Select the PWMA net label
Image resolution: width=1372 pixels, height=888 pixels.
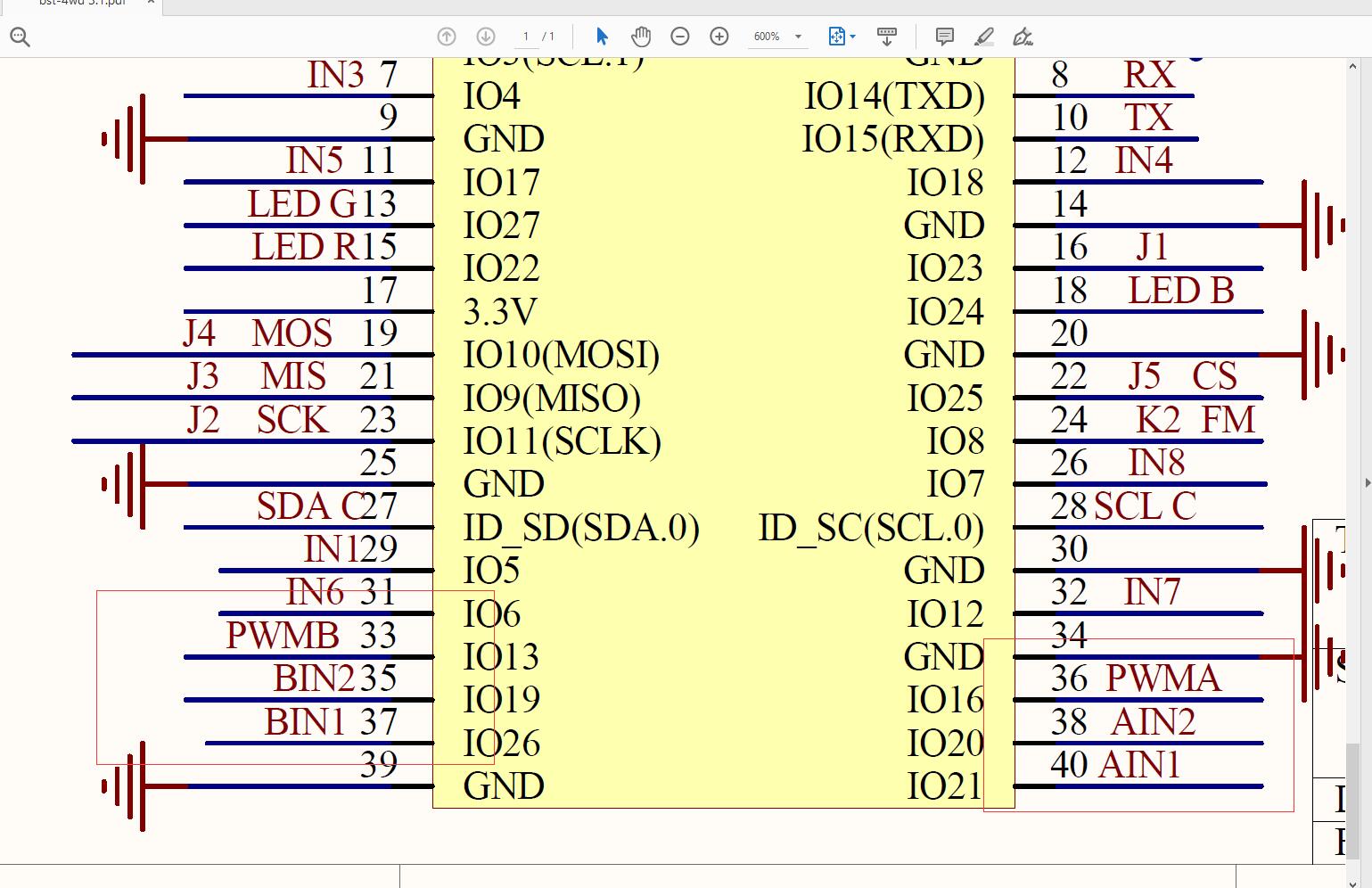pyautogui.click(x=1163, y=678)
